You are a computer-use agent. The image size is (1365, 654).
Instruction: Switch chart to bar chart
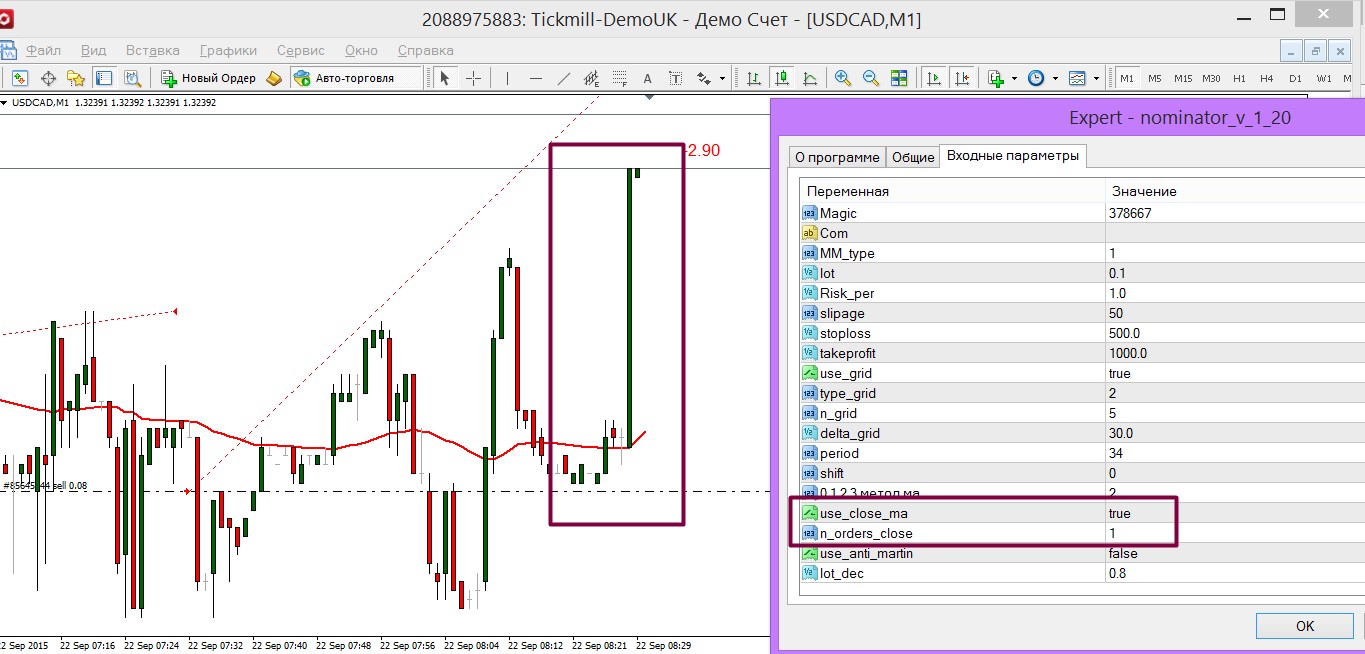753,78
